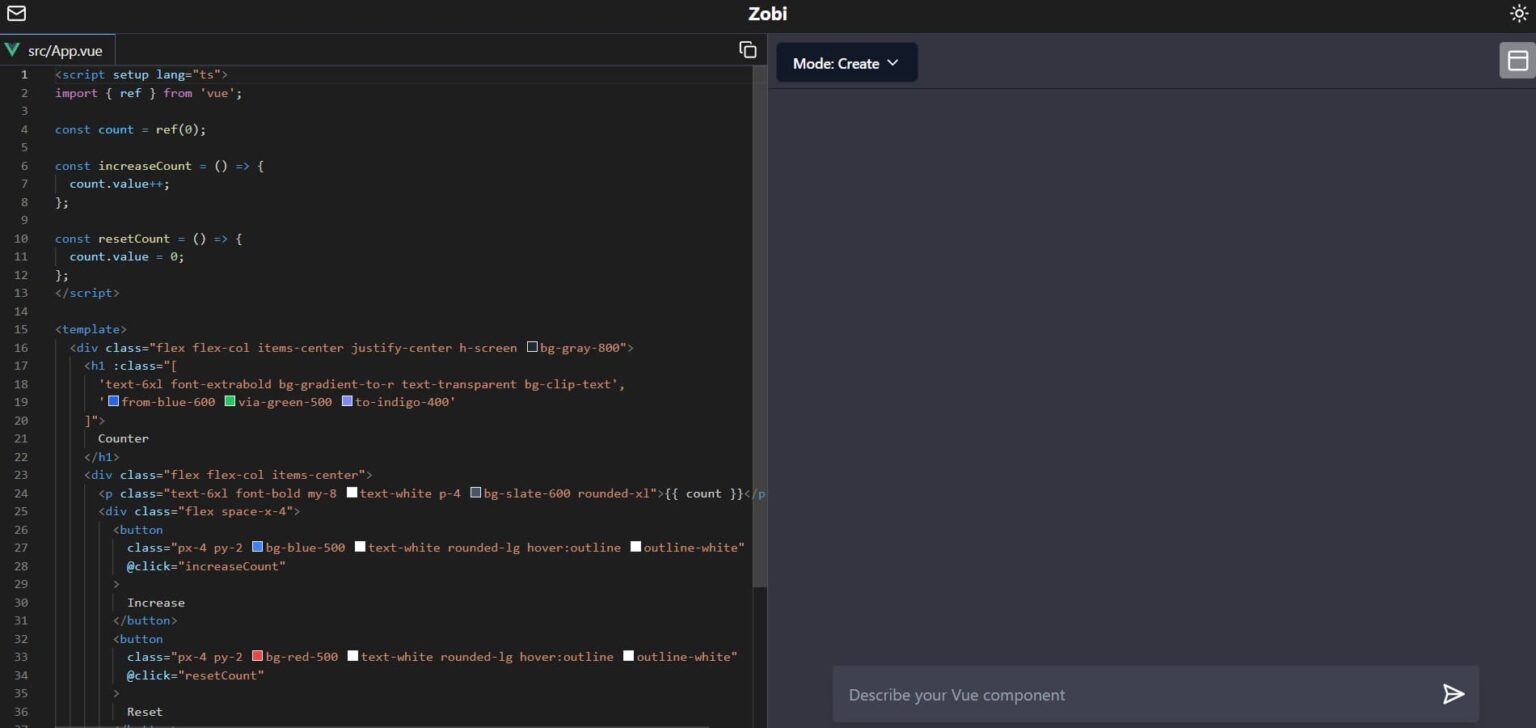Toggle the preview panel layout icon
Image resolution: width=1536 pixels, height=728 pixels.
click(x=1517, y=60)
